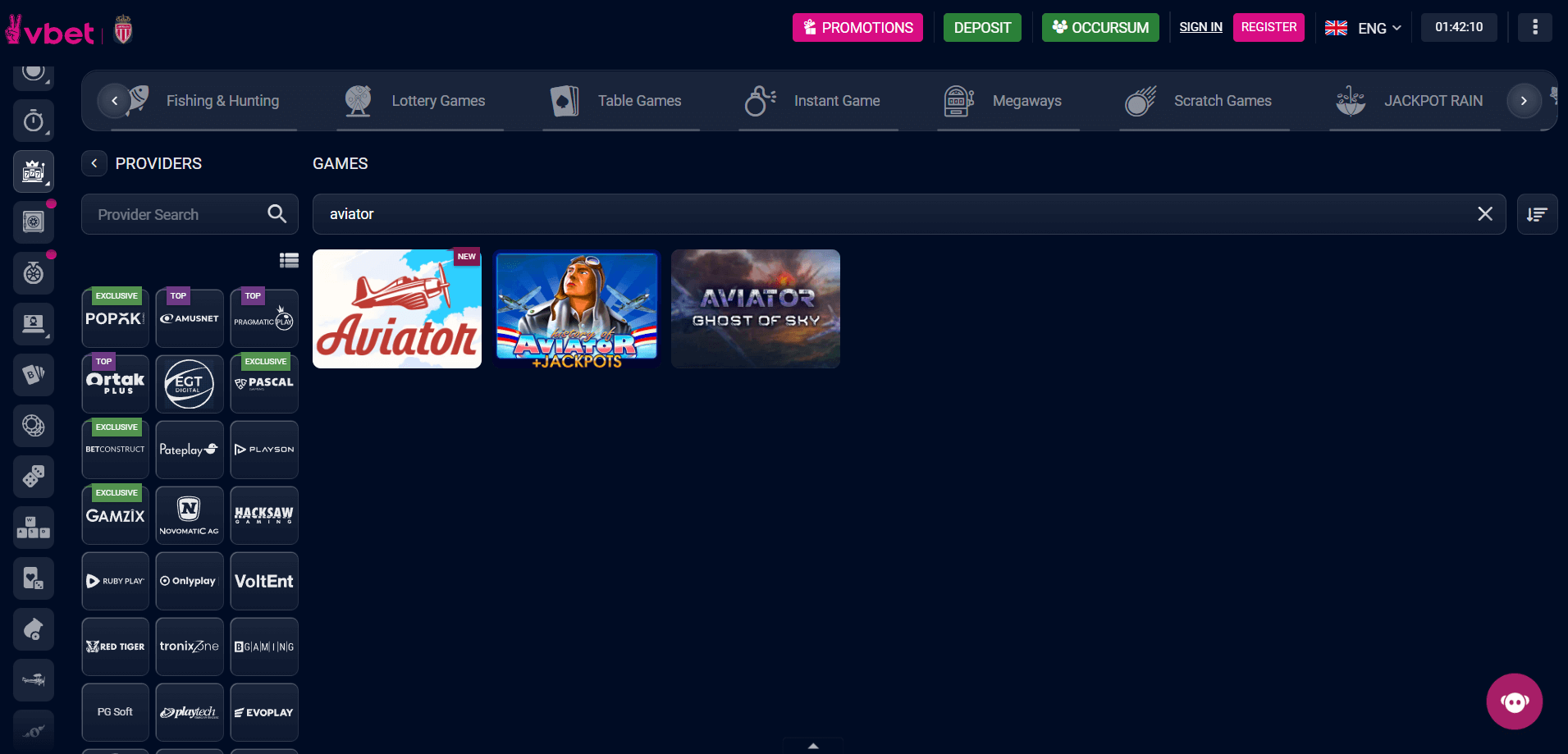The image size is (1568, 754).
Task: Switch providers to list view icon
Action: click(x=289, y=260)
